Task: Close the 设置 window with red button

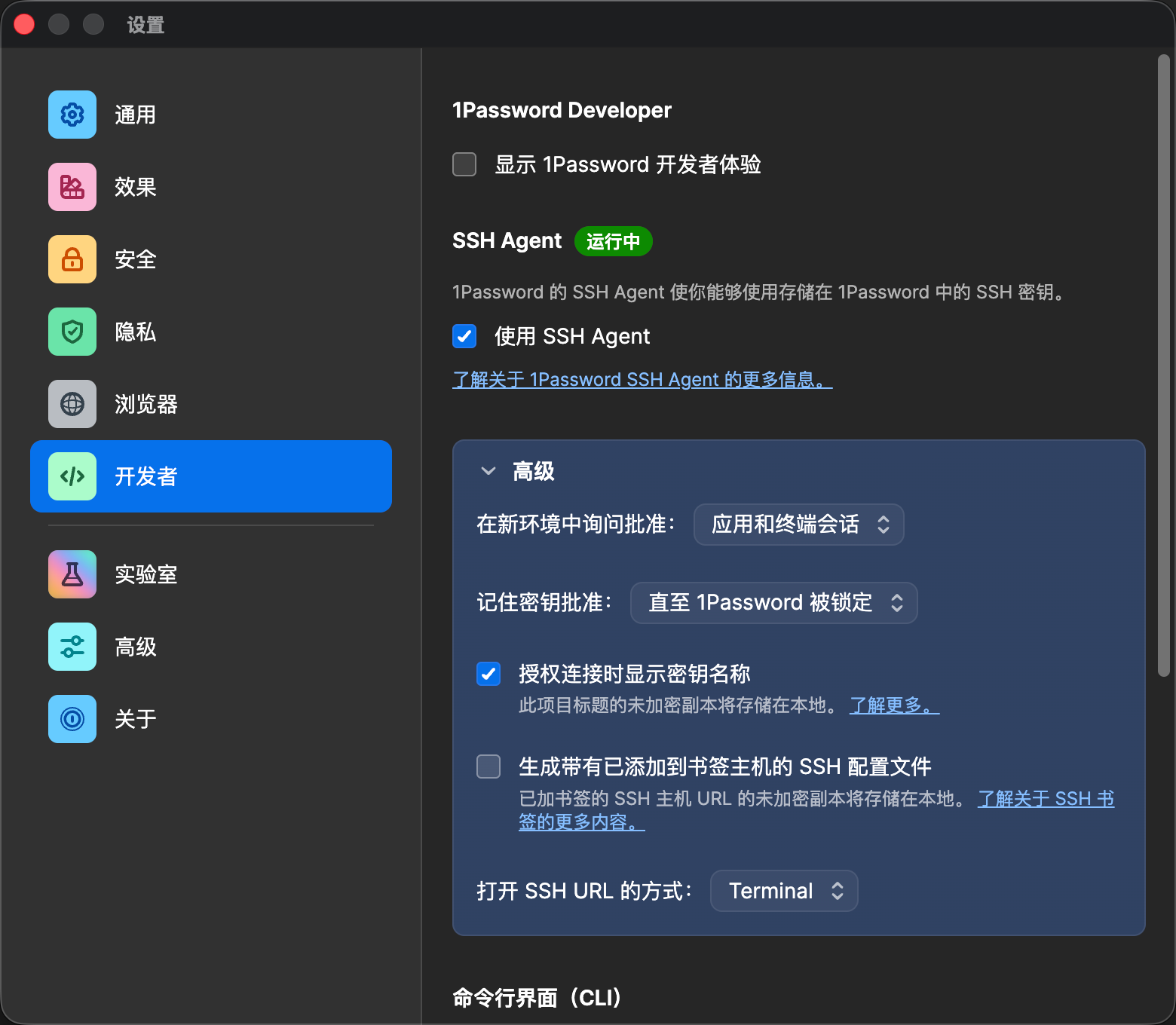Action: (x=24, y=24)
